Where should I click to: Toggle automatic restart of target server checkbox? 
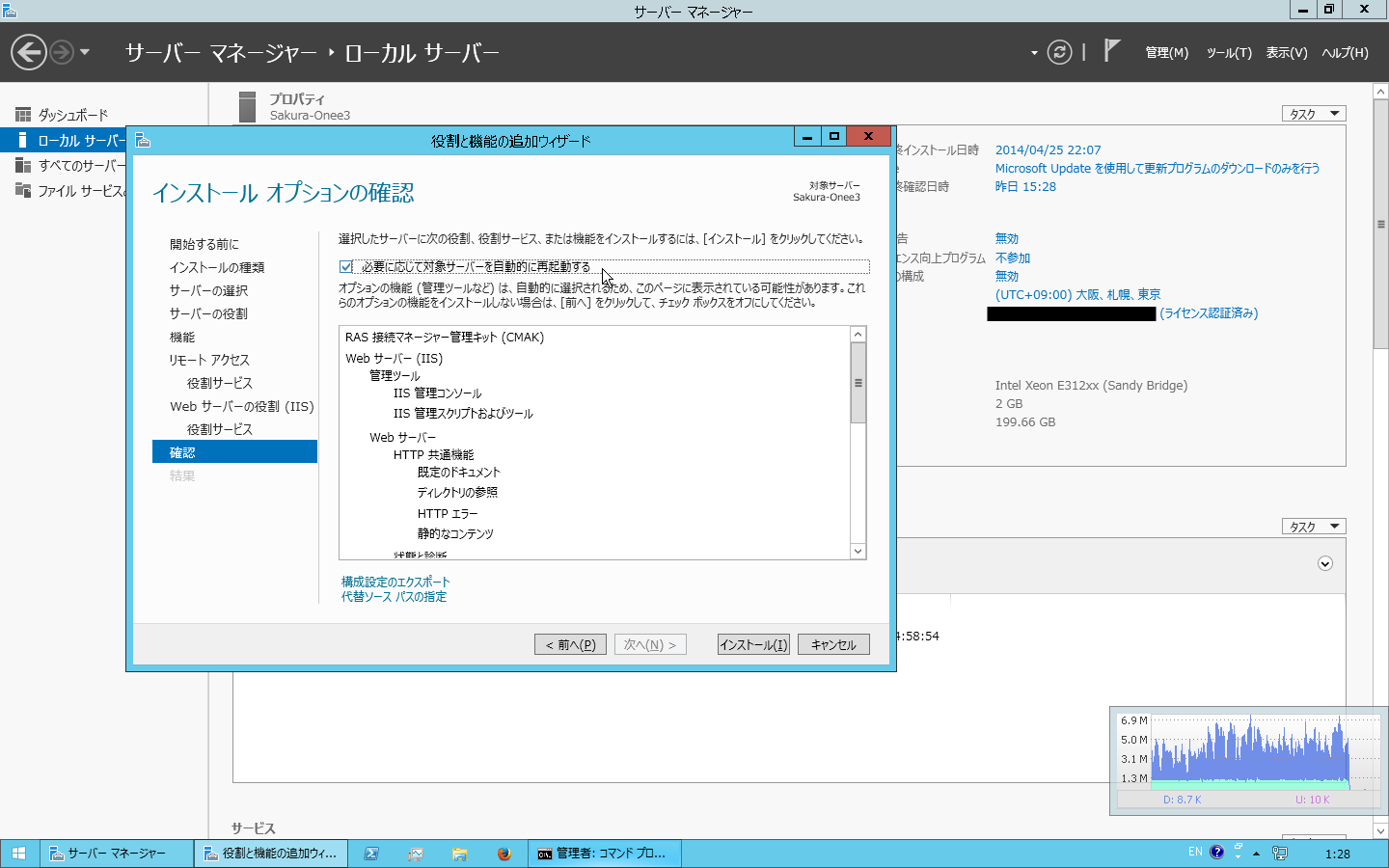346,267
